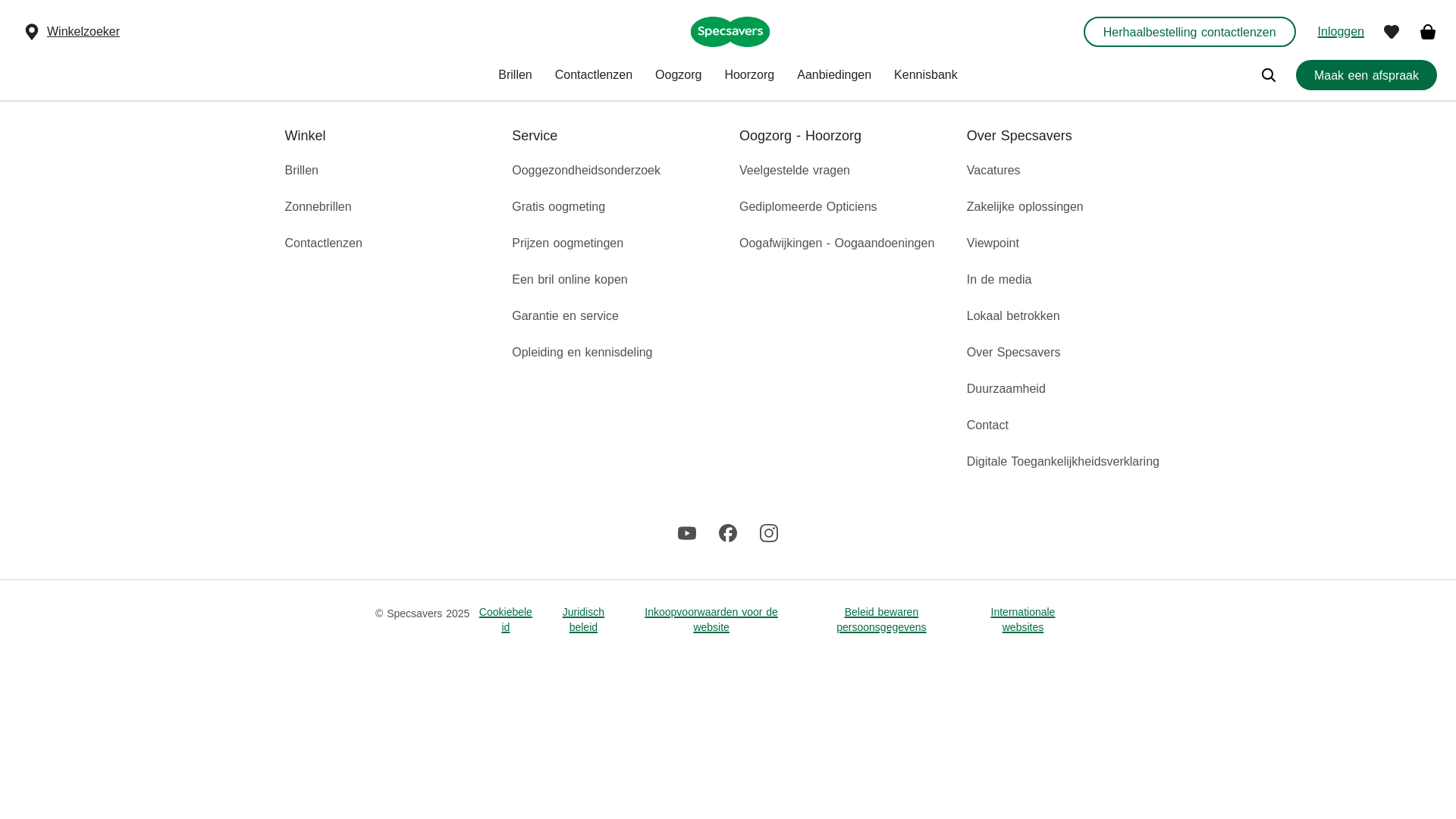Open Over Specsavers footer link
Image resolution: width=1456 pixels, height=819 pixels.
point(1014,353)
